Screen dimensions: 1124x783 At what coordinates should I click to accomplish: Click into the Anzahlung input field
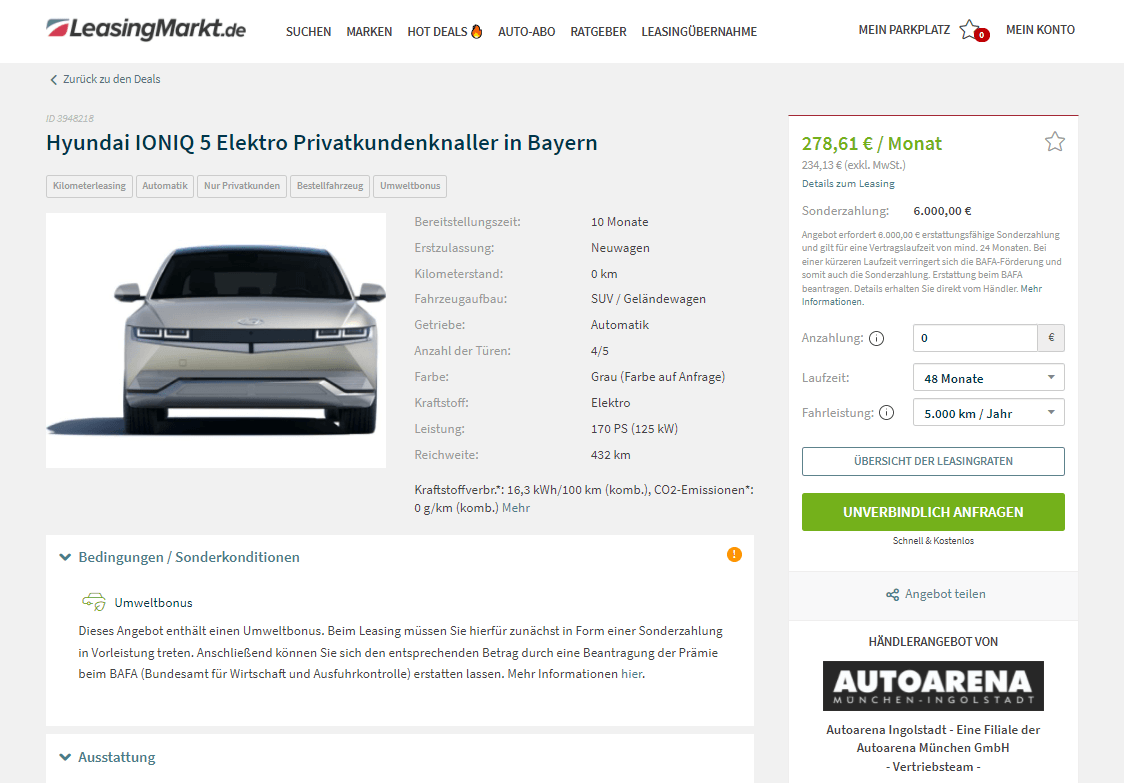point(975,338)
